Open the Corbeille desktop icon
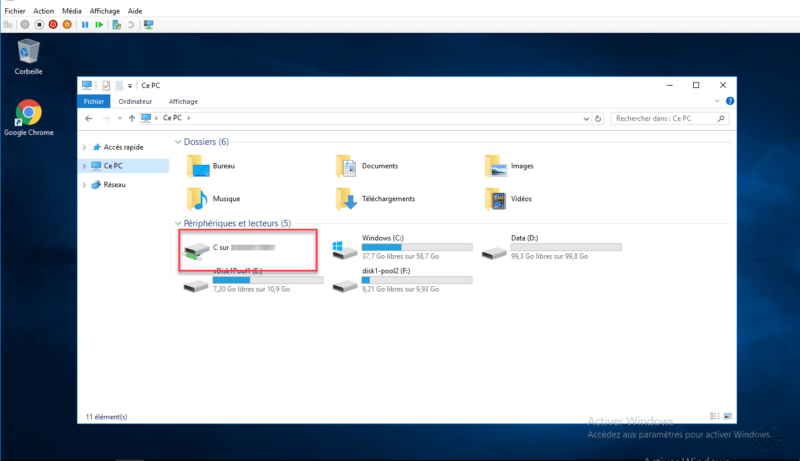Image resolution: width=800 pixels, height=461 pixels. 28,57
